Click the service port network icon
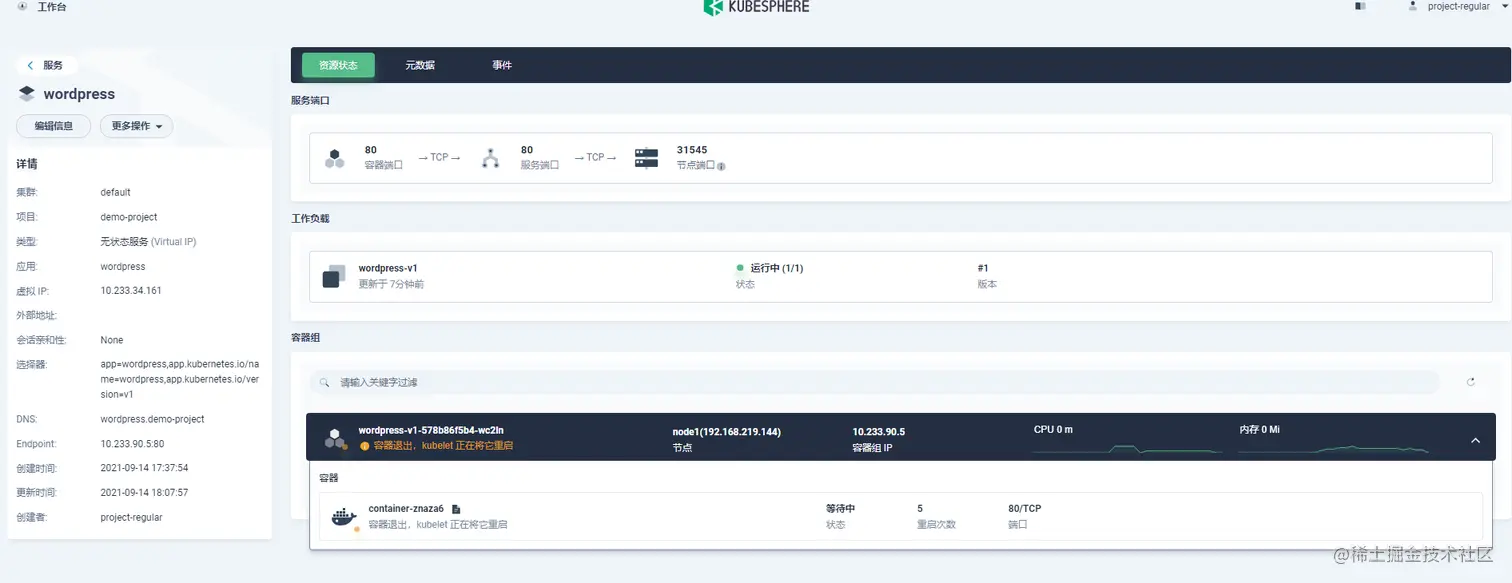The width and height of the screenshot is (1512, 583). pos(490,158)
